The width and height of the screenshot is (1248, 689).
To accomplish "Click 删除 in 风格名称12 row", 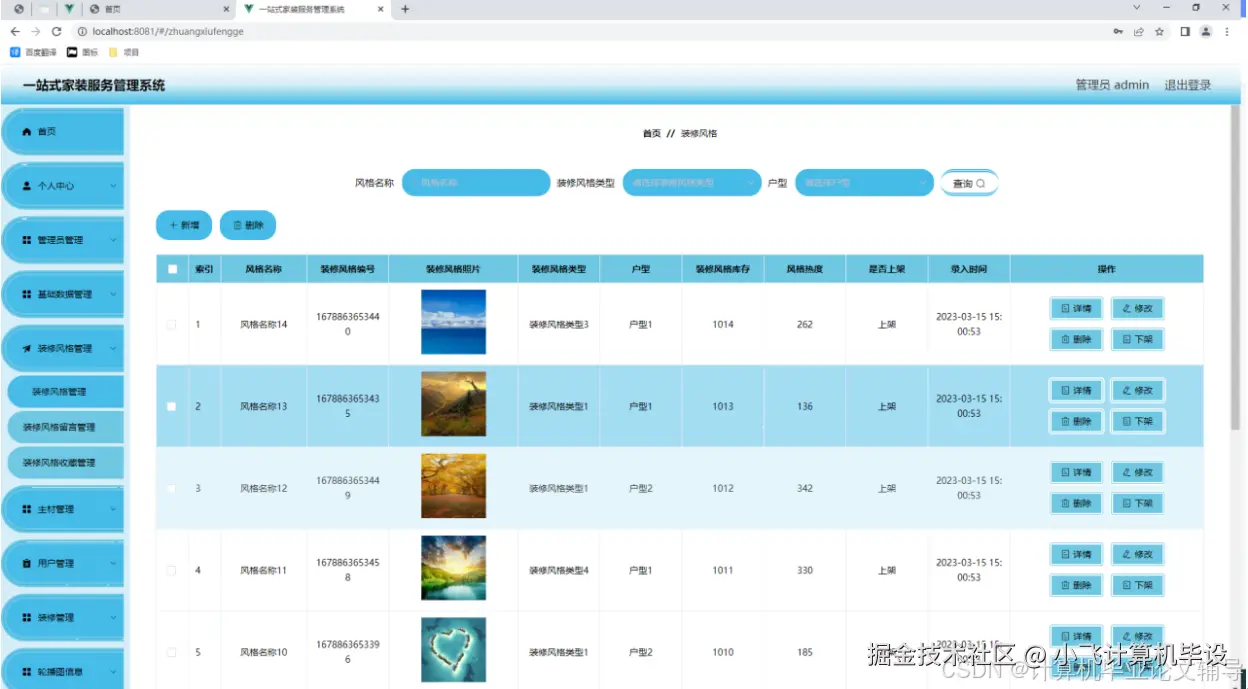I will [x=1076, y=504].
